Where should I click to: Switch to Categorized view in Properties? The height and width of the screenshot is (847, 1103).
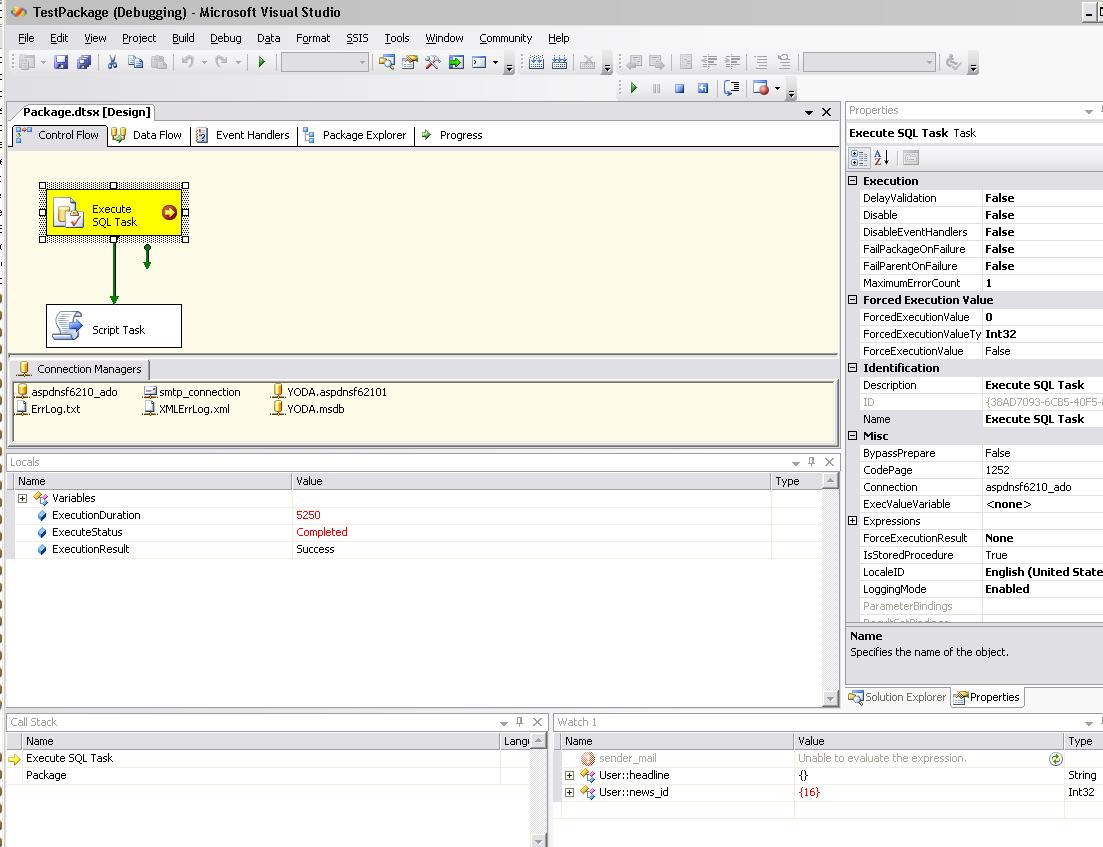(859, 158)
